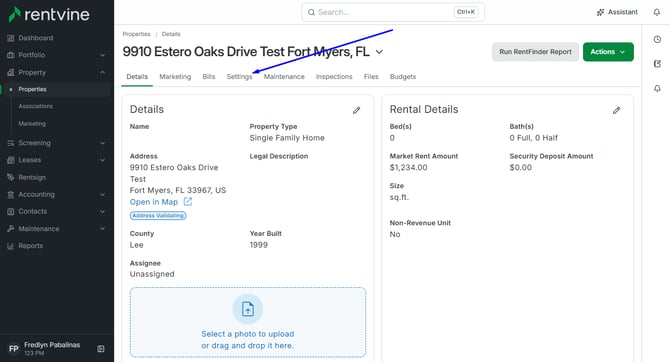Click the Fredlyn Pabalinas user name
The width and height of the screenshot is (670, 362).
coord(52,345)
